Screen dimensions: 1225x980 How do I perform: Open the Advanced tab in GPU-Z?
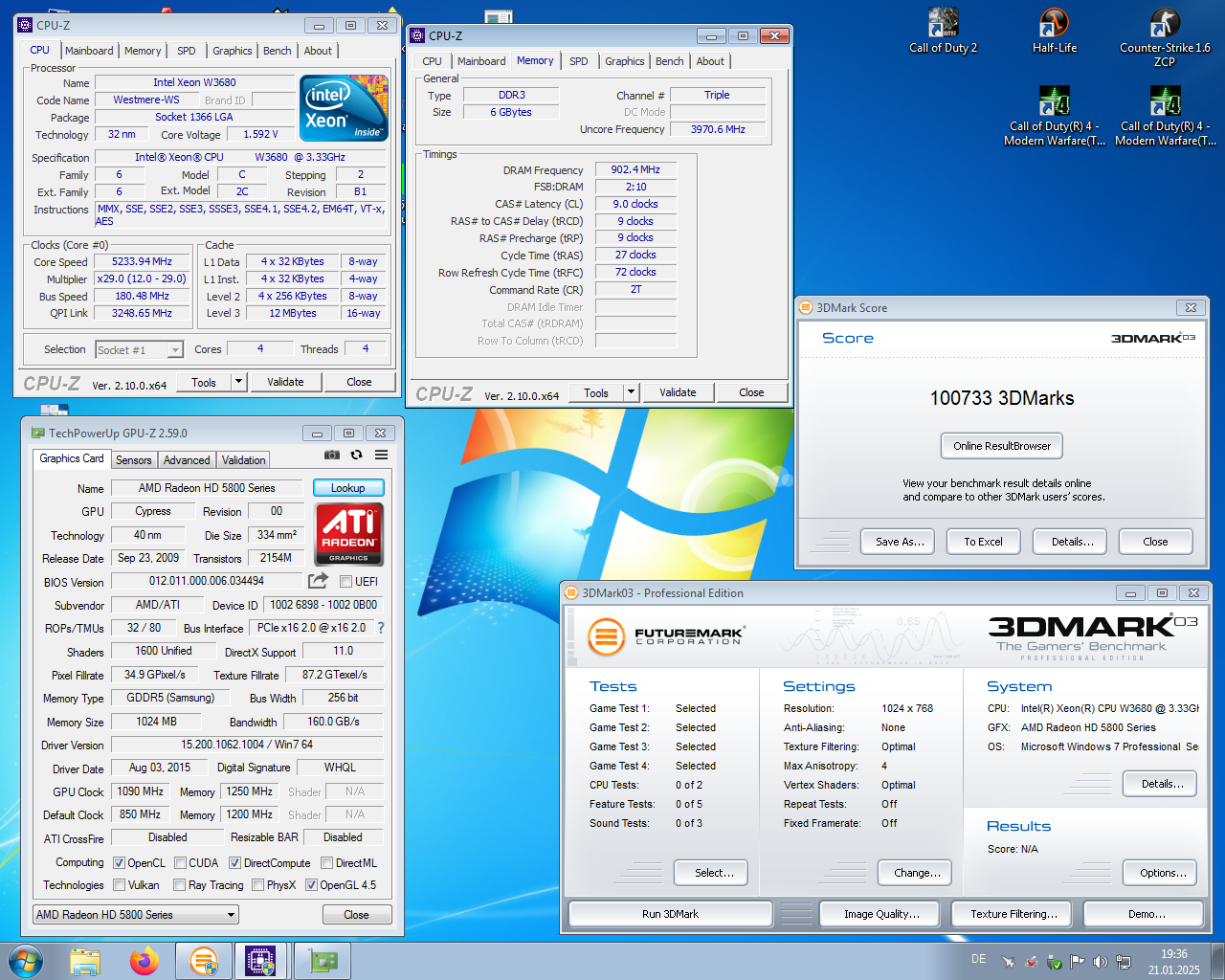[187, 460]
